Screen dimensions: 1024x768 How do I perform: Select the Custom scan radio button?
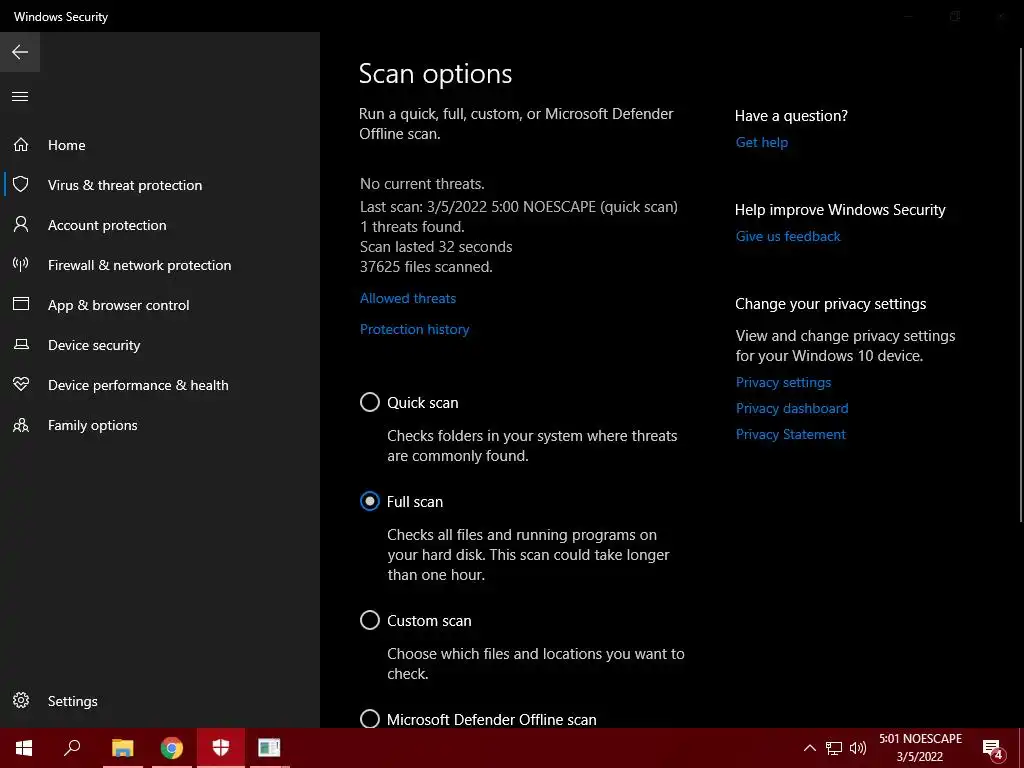click(x=370, y=620)
